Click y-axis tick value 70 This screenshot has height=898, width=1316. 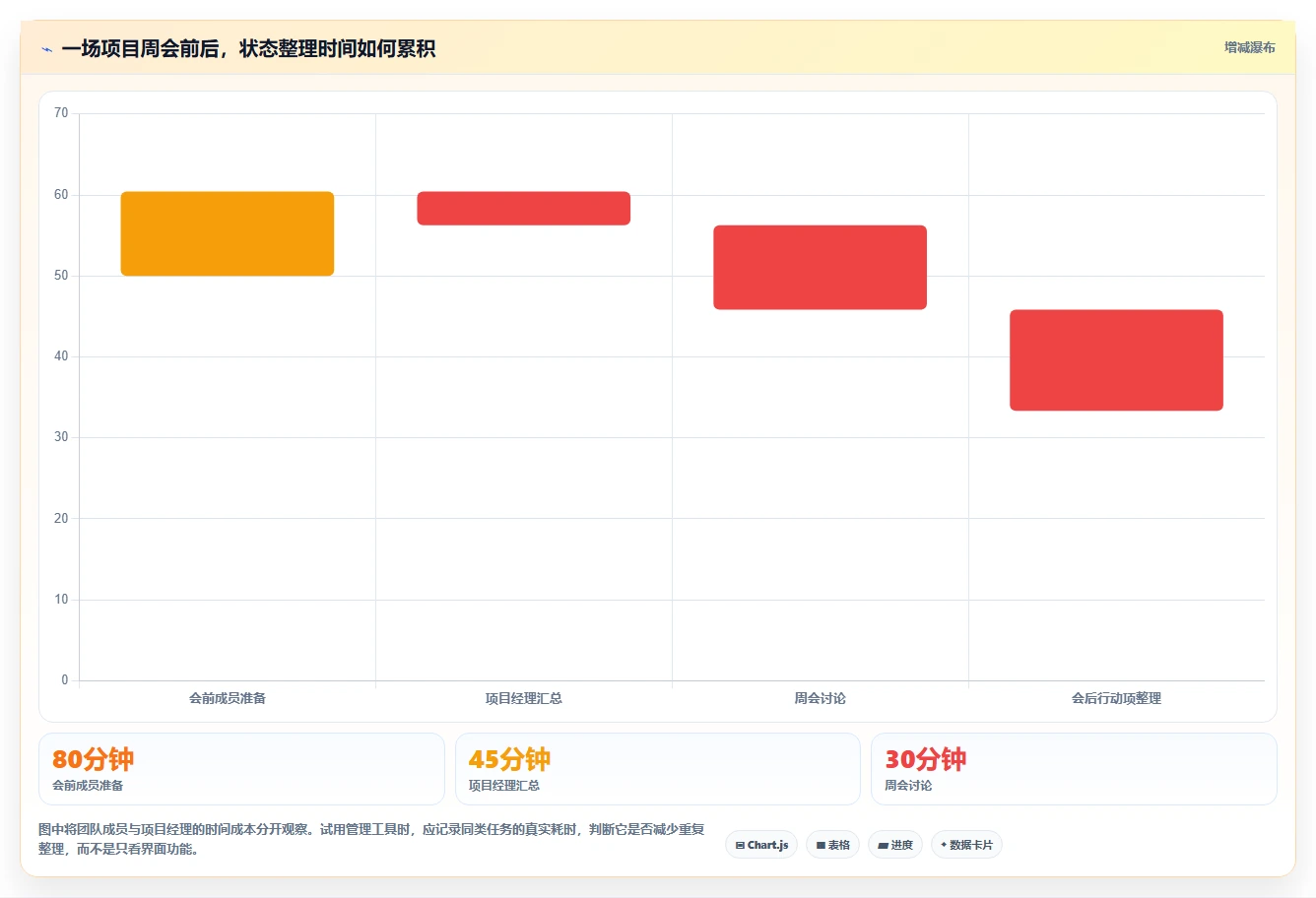tap(61, 113)
